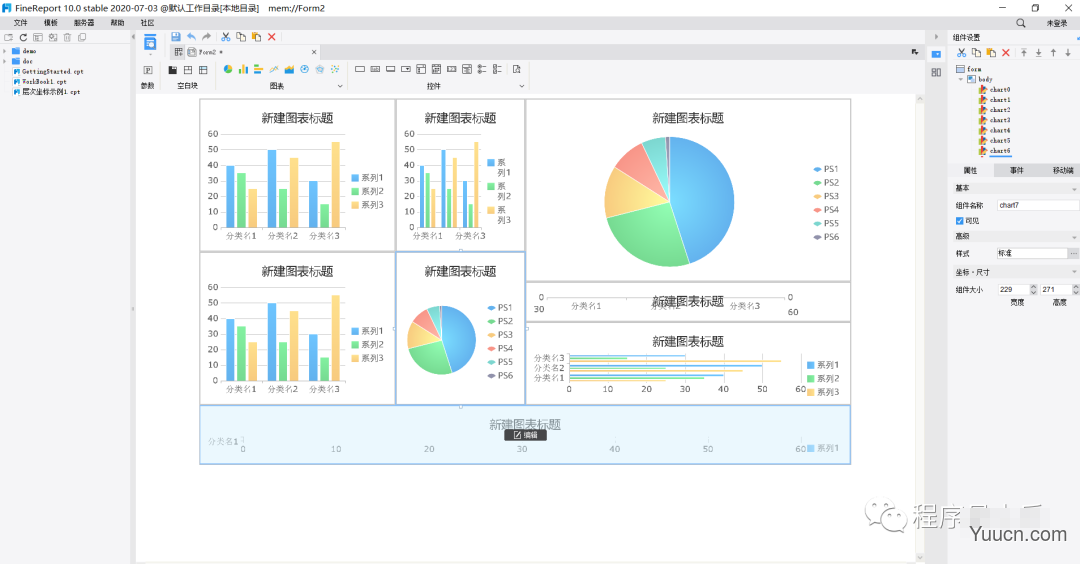Image resolution: width=1080 pixels, height=564 pixels.
Task: Click the parameter panel P icon
Action: 147,70
